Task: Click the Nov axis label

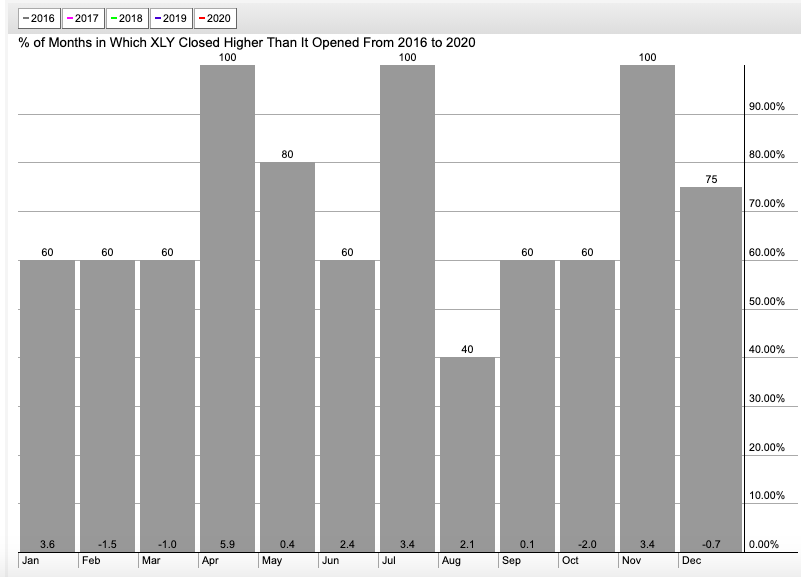Action: click(x=631, y=560)
